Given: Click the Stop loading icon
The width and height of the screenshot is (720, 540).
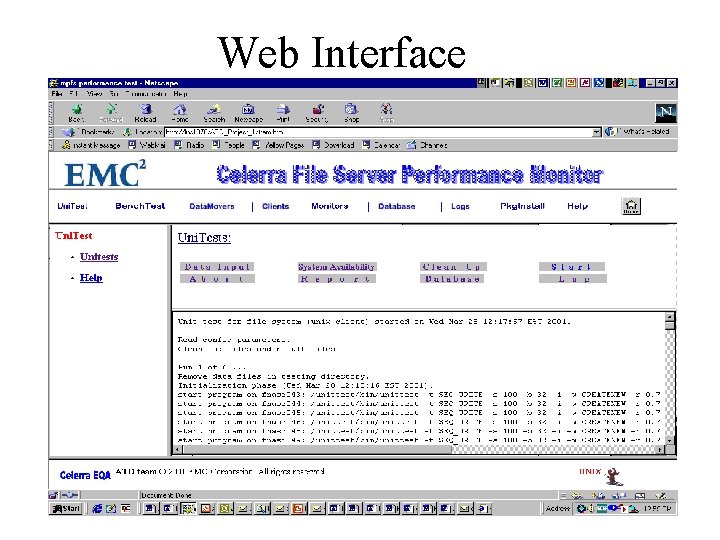Looking at the screenshot, I should pyautogui.click(x=386, y=113).
